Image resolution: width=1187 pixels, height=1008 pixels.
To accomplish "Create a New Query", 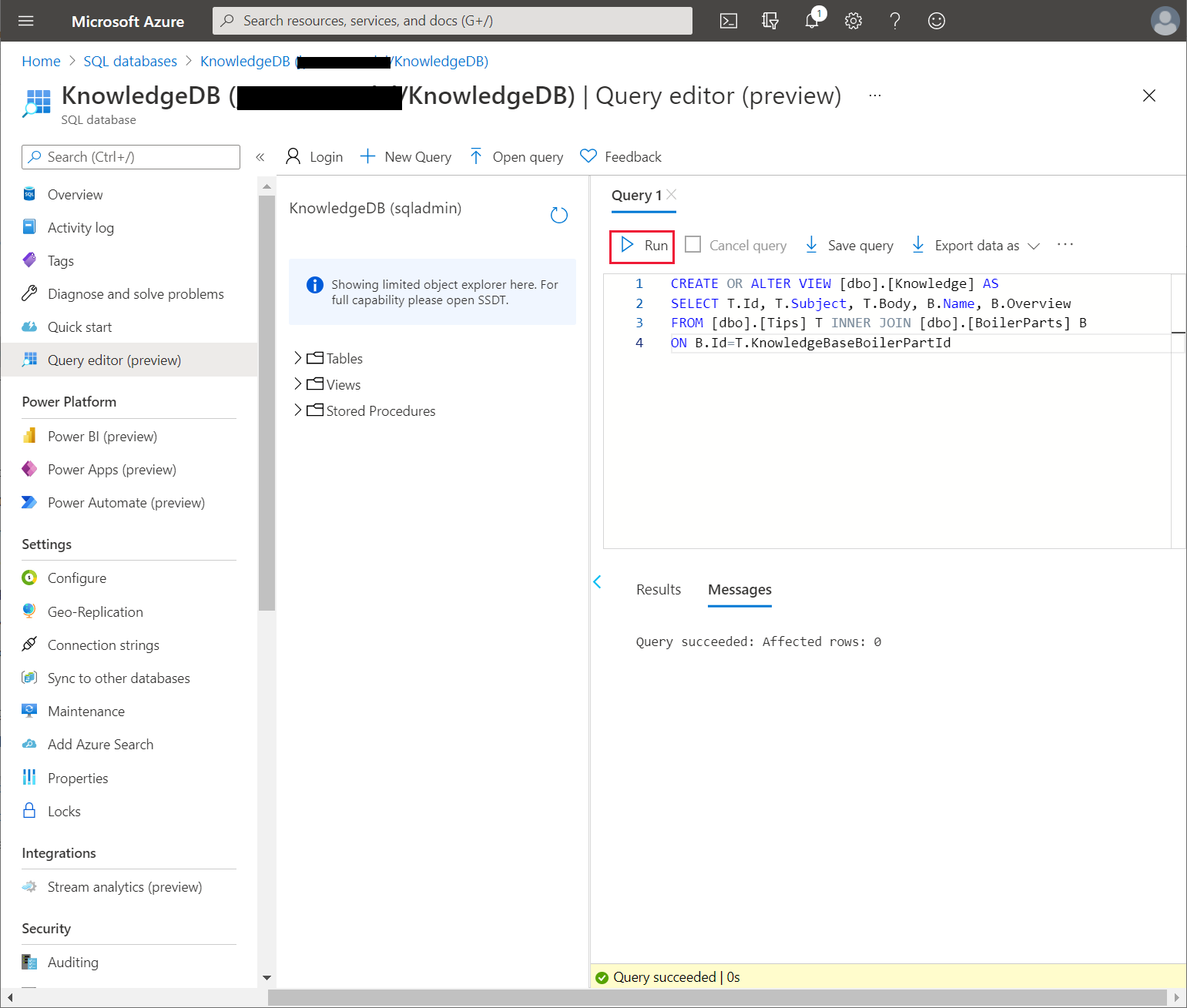I will [406, 157].
